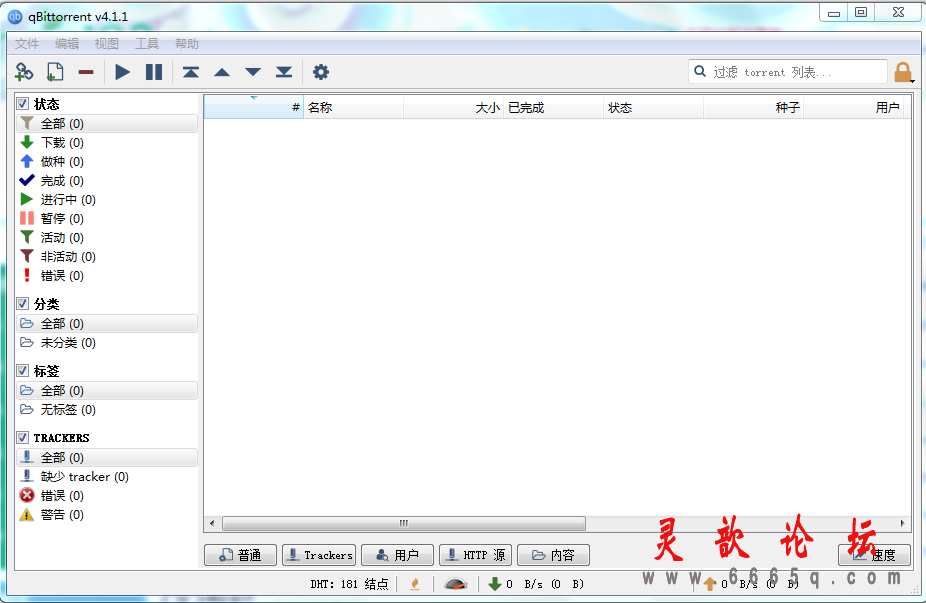
Task: Open options via the gear icon
Action: [321, 72]
